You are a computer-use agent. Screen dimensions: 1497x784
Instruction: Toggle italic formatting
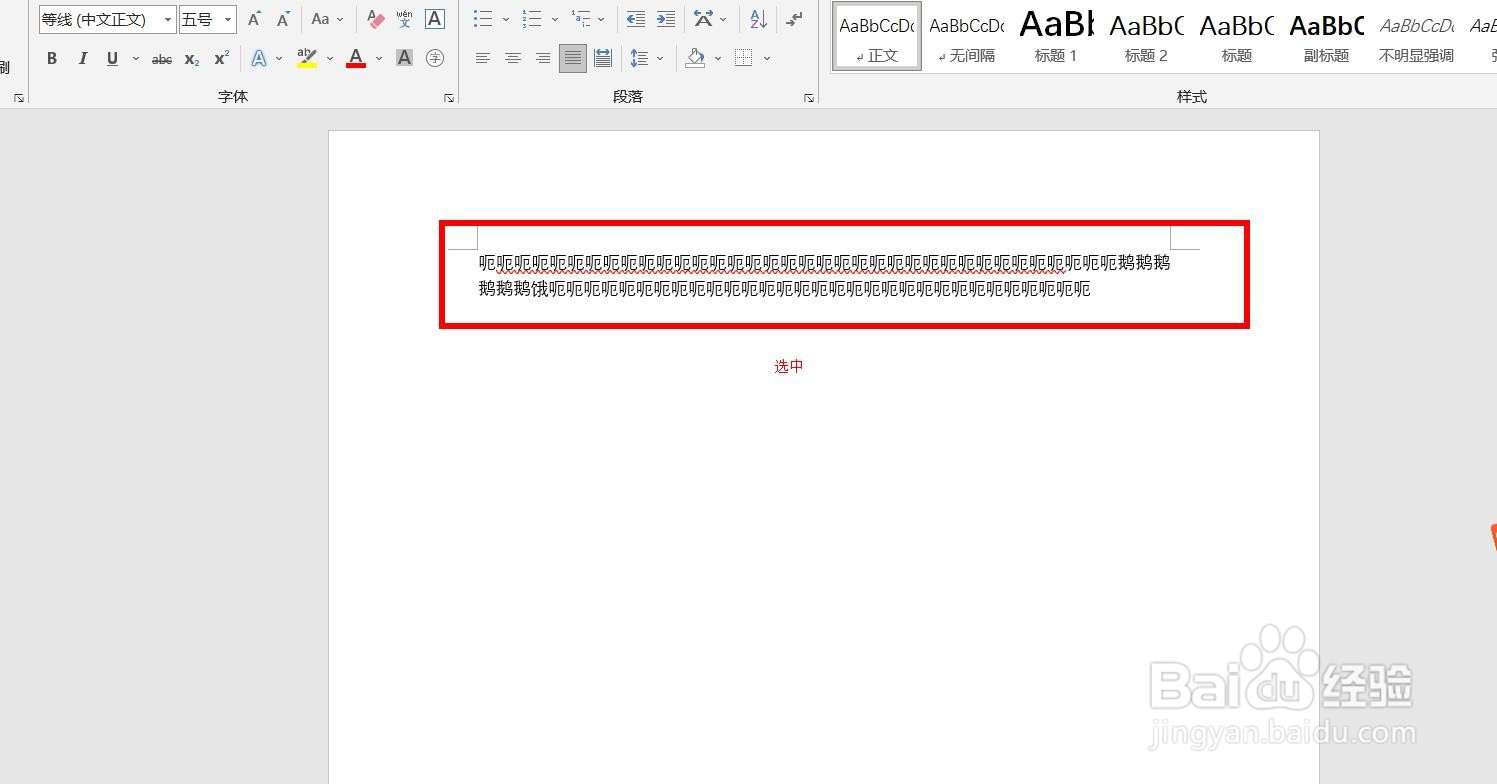[x=82, y=59]
